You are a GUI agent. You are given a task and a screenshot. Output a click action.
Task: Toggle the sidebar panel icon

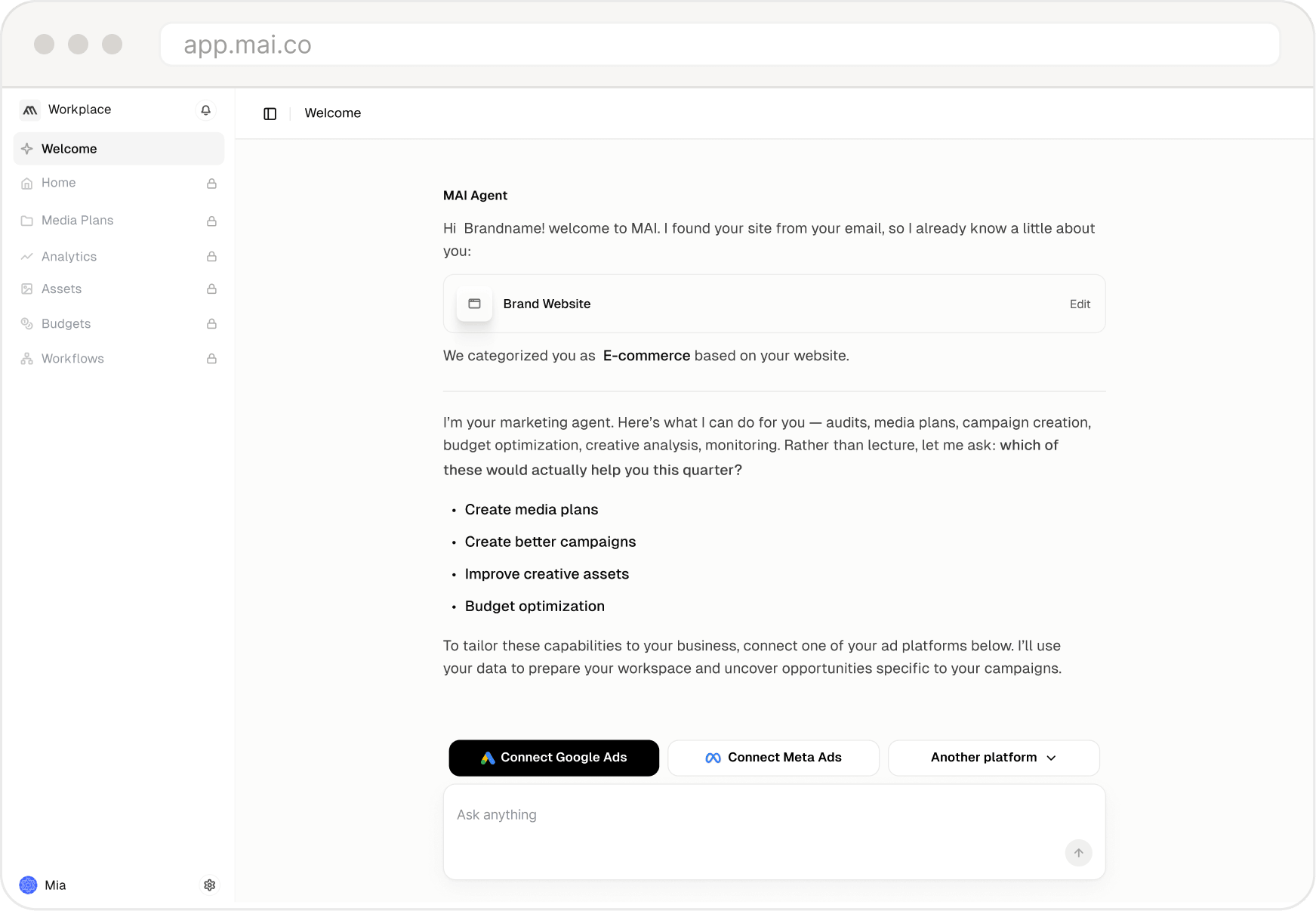(x=270, y=113)
